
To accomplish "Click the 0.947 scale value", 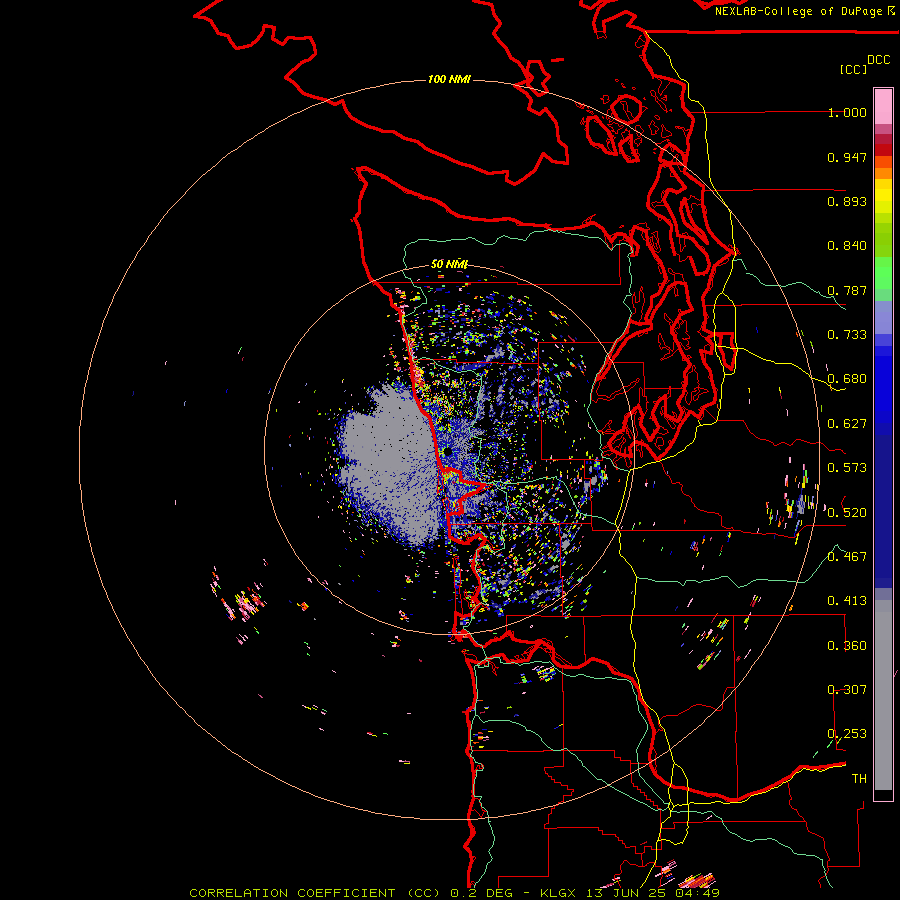I will [847, 157].
